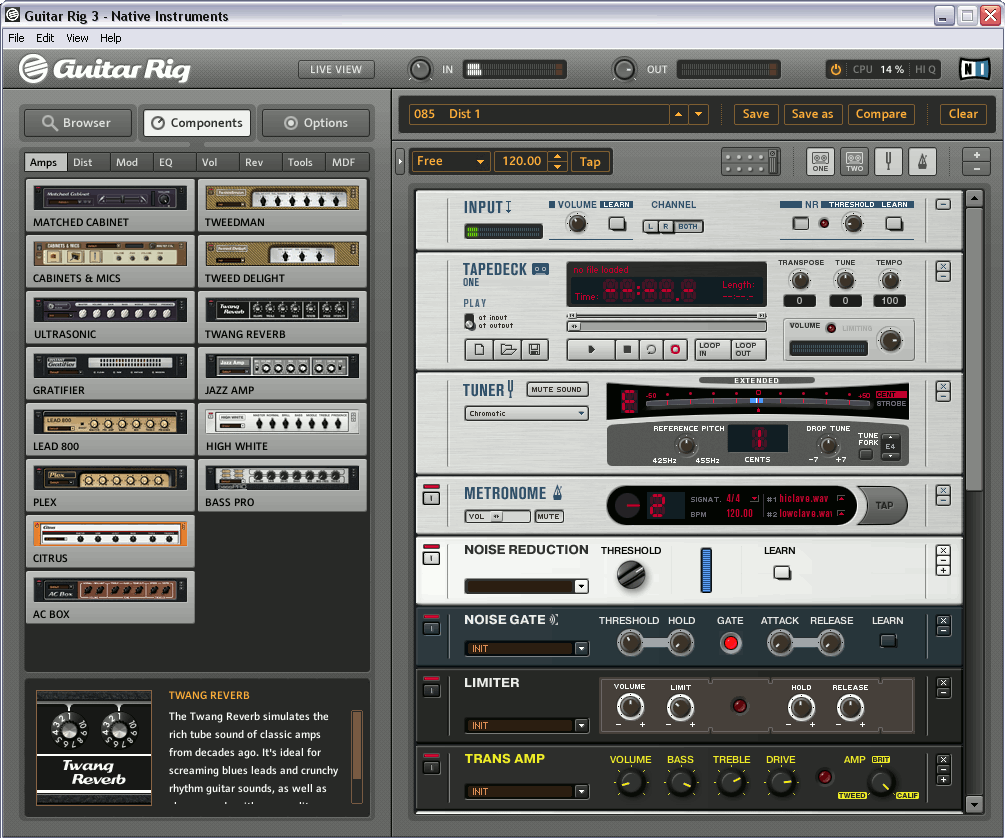The width and height of the screenshot is (1005, 838).
Task: Start Tapedeck playback
Action: 592,349
